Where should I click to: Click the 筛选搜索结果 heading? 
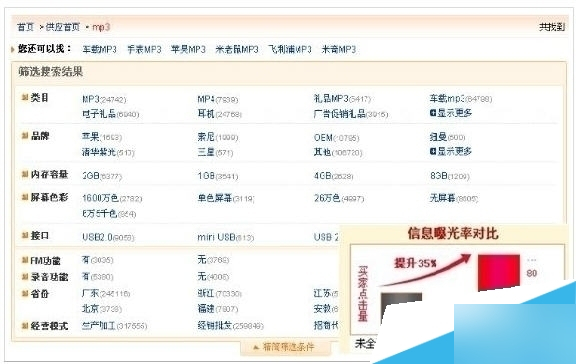pyautogui.click(x=51, y=72)
